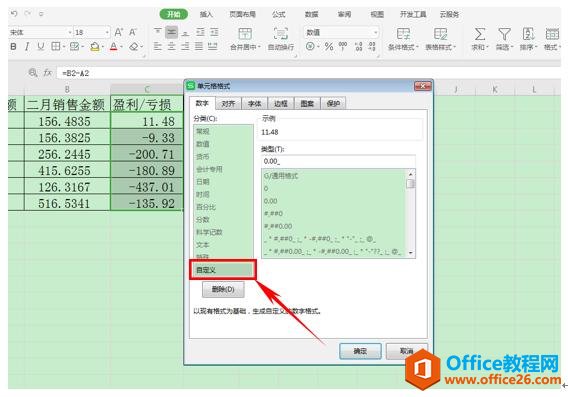Click the scroll-down arrow of type list
The image size is (568, 397).
pos(411,253)
